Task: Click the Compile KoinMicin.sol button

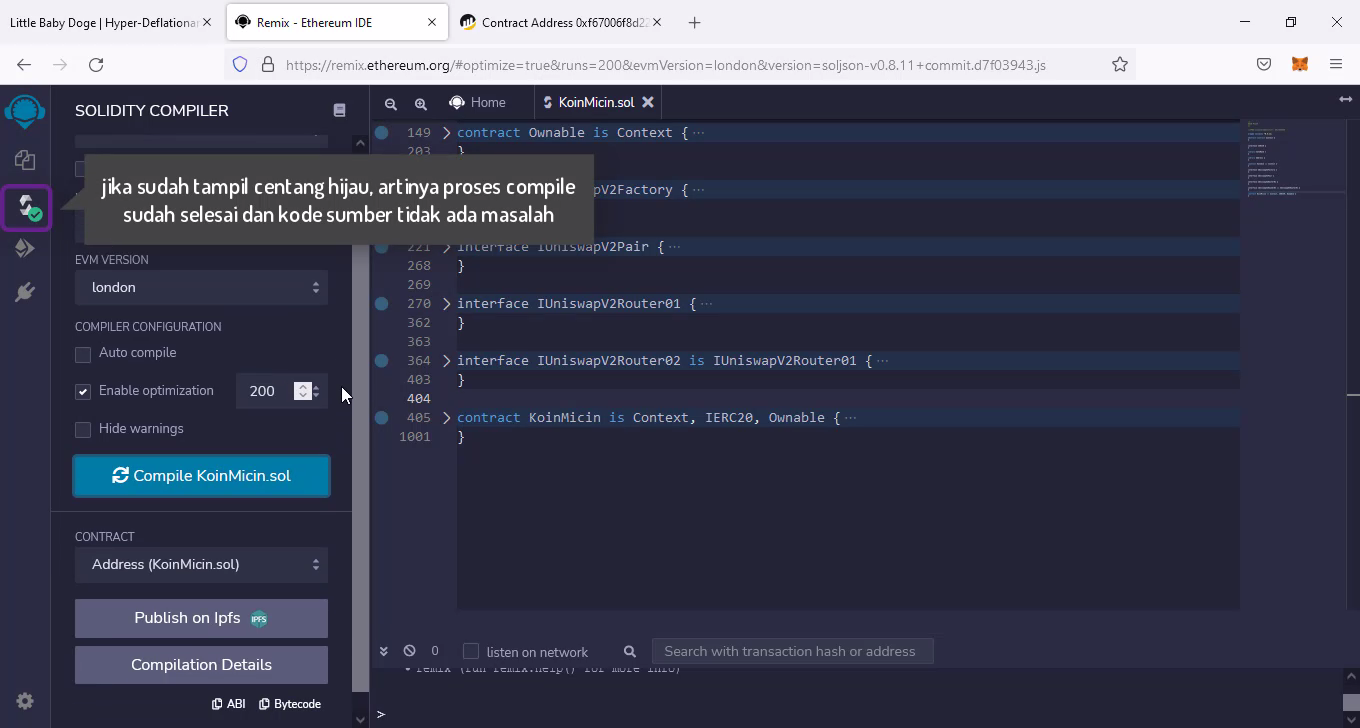Action: point(201,476)
